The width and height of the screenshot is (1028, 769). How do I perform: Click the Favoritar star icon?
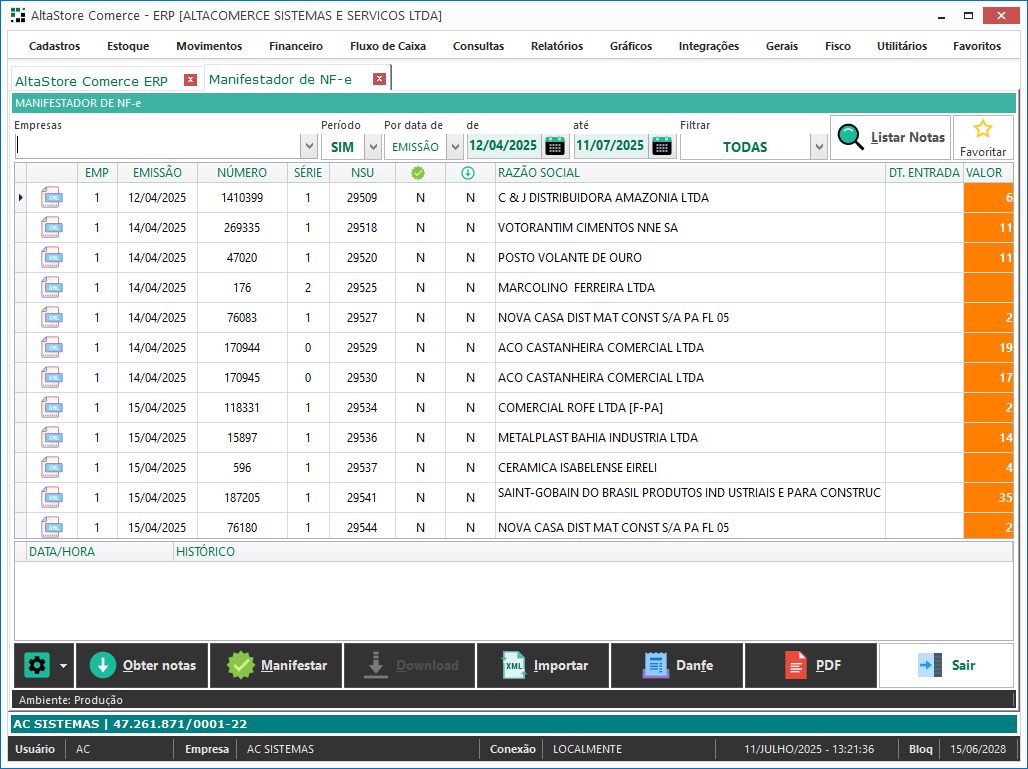pos(982,129)
